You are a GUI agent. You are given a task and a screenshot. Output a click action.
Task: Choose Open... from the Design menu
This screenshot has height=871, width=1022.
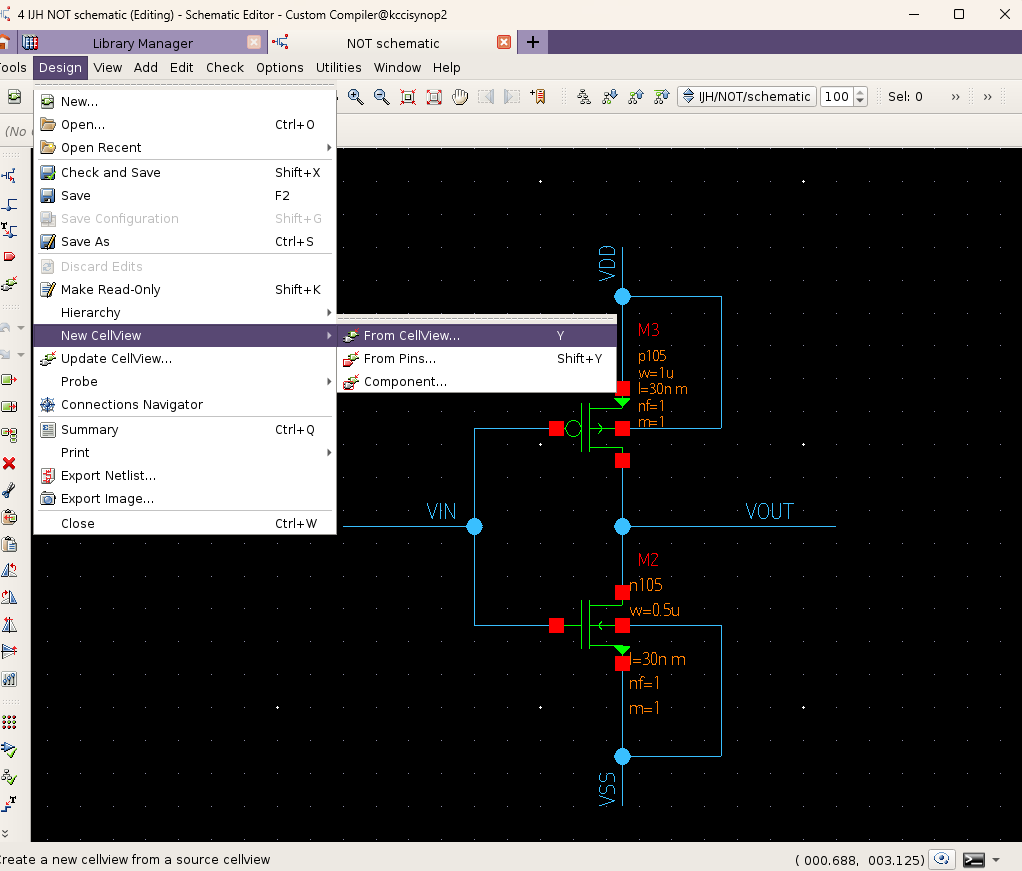(185, 125)
